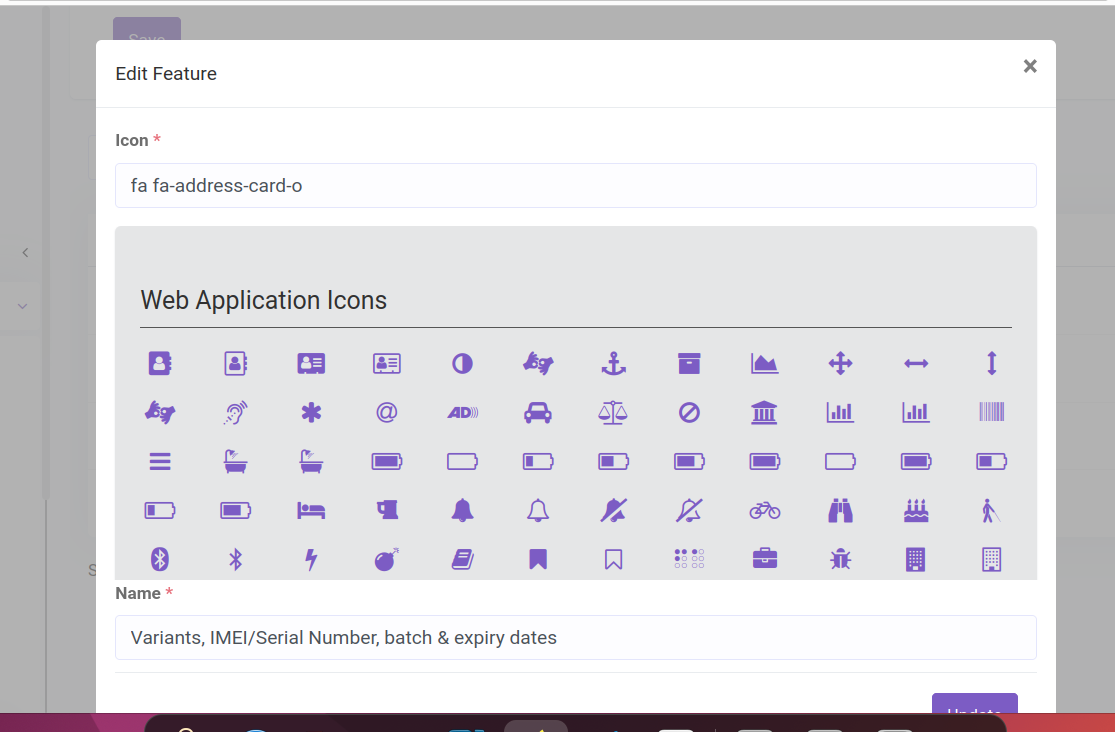
Task: Choose the lightning bolt icon
Action: point(311,559)
